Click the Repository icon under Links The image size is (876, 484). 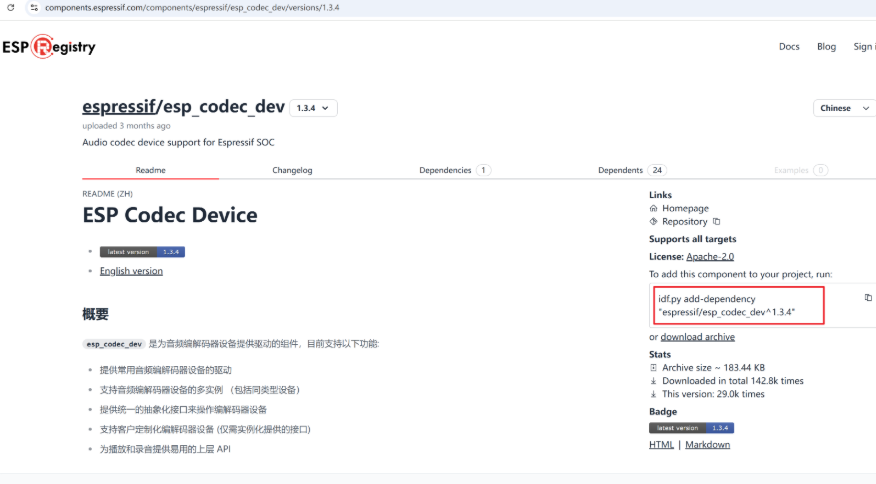click(653, 222)
